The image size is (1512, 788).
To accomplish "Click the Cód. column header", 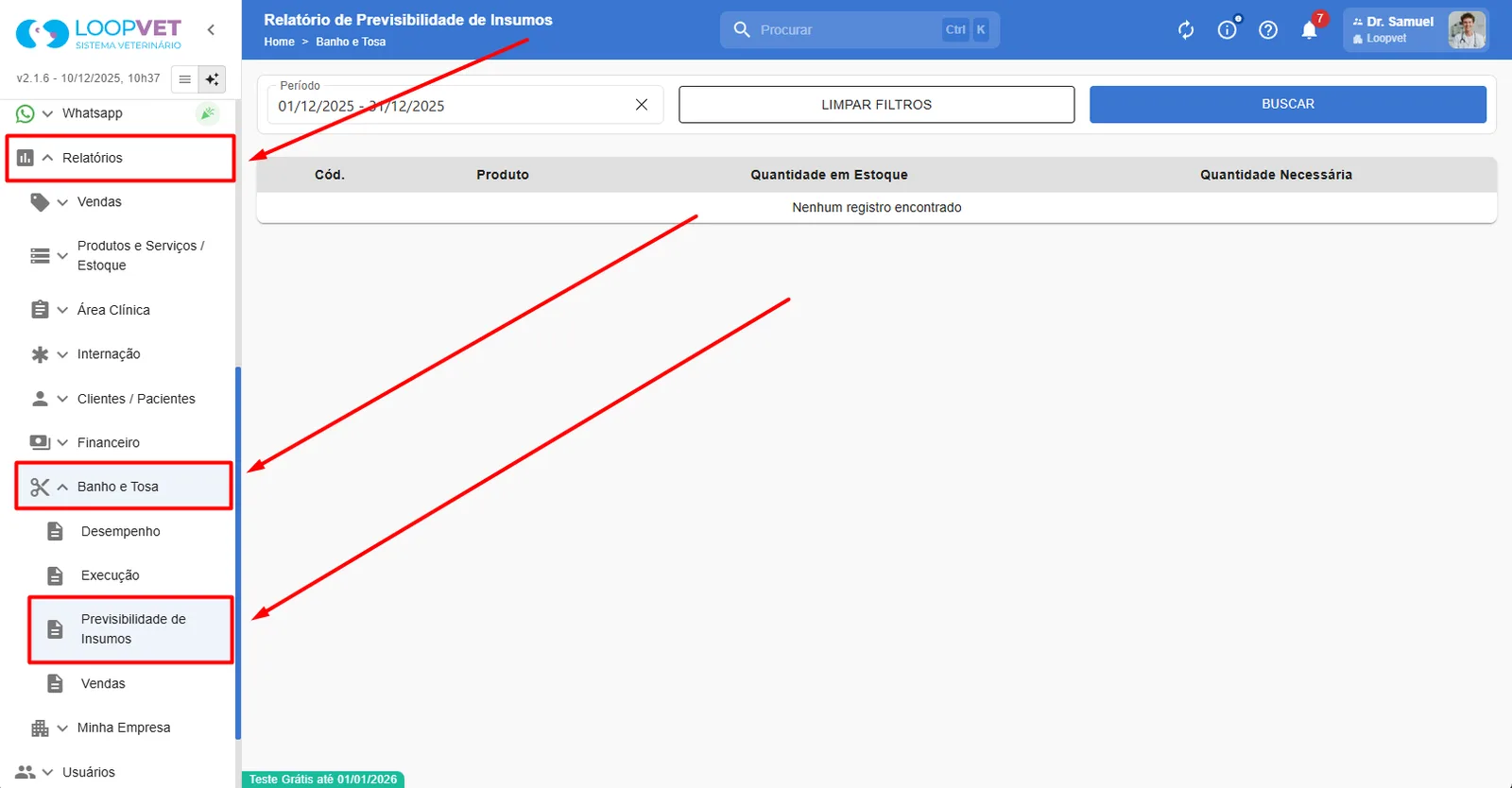I will pyautogui.click(x=330, y=175).
